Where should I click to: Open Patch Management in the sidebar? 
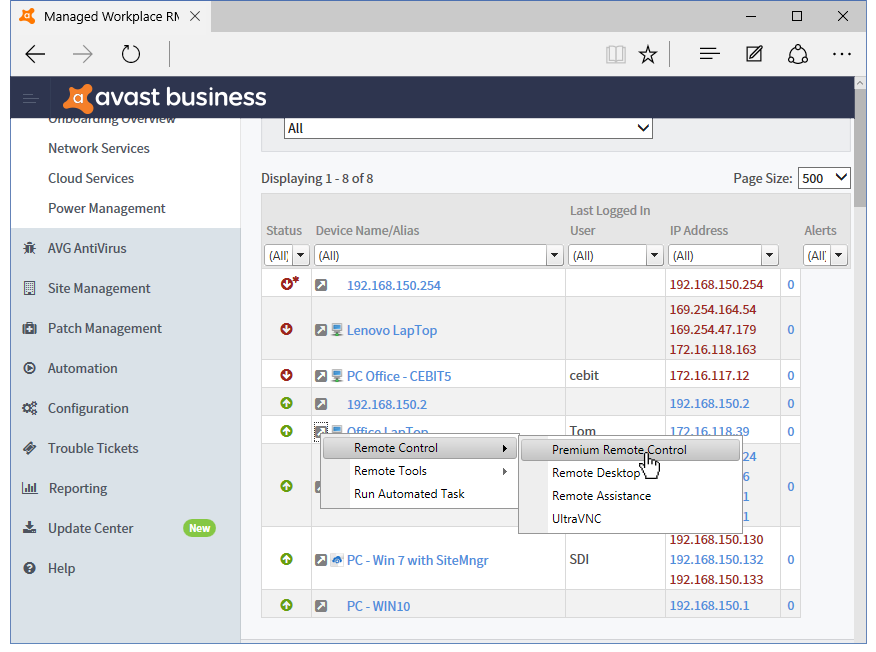(104, 328)
